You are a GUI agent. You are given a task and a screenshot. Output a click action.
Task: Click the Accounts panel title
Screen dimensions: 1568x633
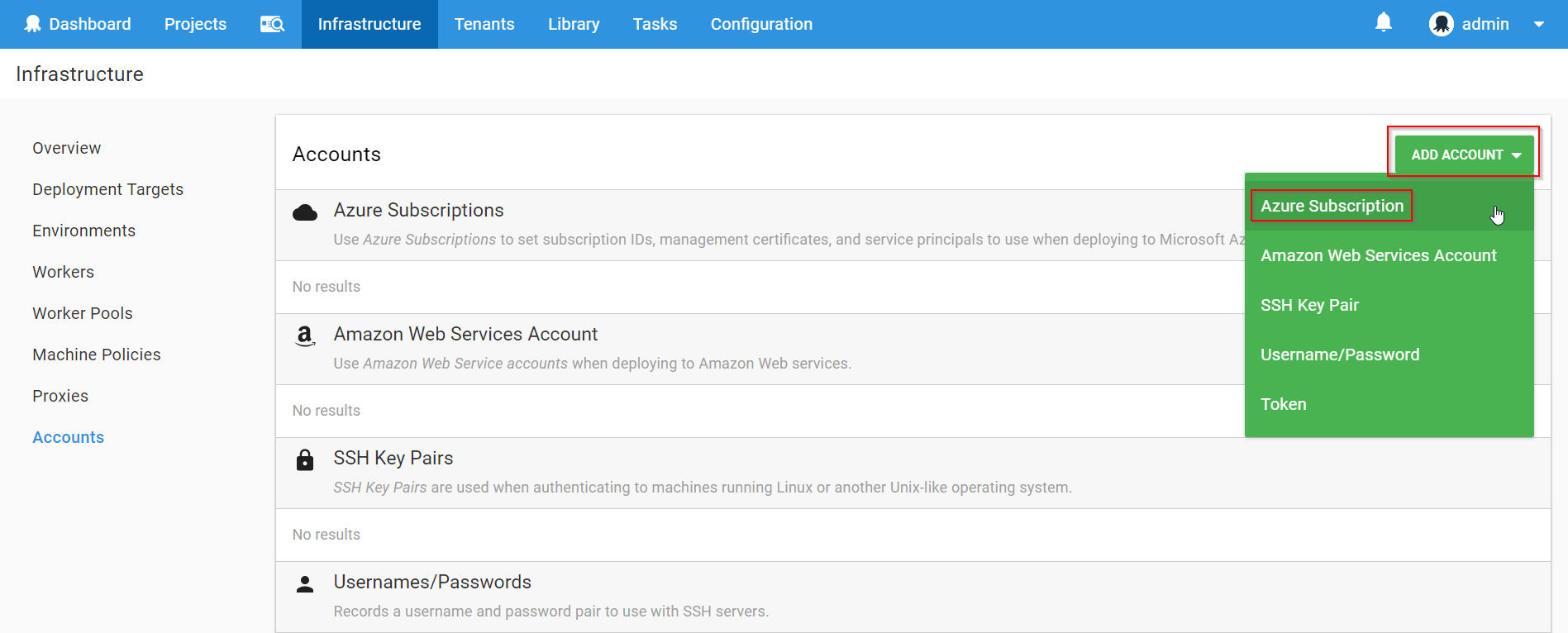(x=336, y=155)
